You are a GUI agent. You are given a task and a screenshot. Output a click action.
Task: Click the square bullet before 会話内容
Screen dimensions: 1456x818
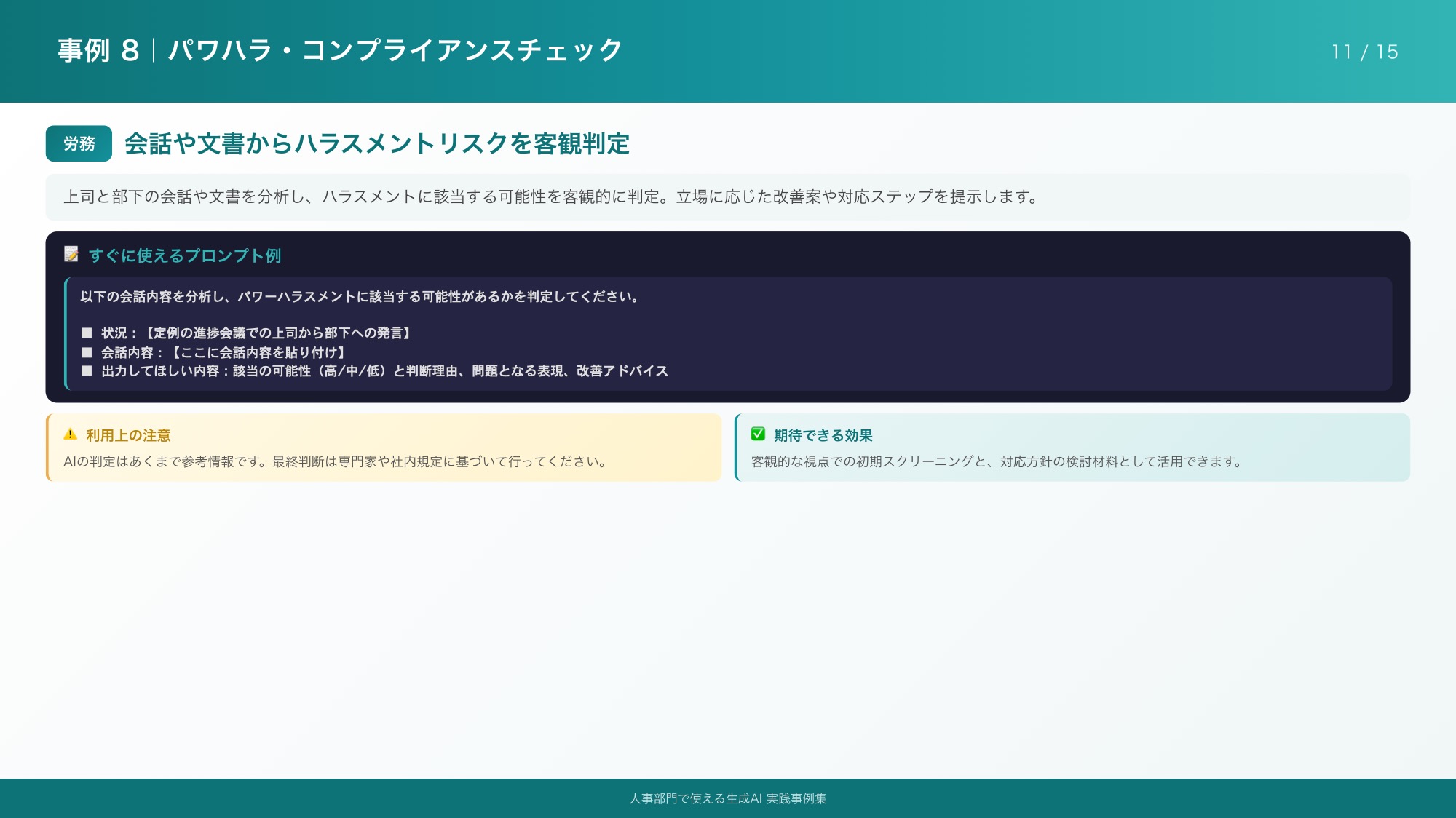pyautogui.click(x=87, y=352)
